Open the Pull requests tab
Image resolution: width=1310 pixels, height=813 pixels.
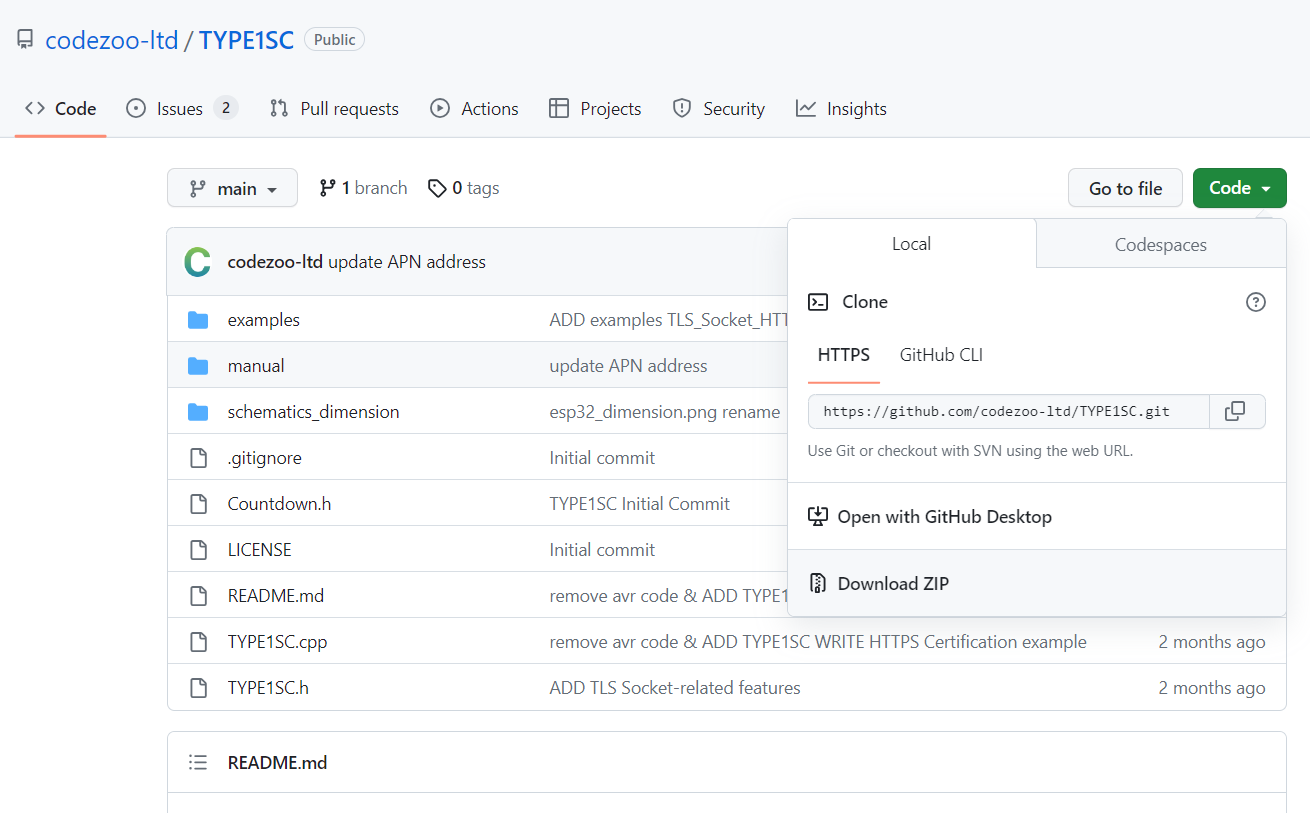click(334, 109)
